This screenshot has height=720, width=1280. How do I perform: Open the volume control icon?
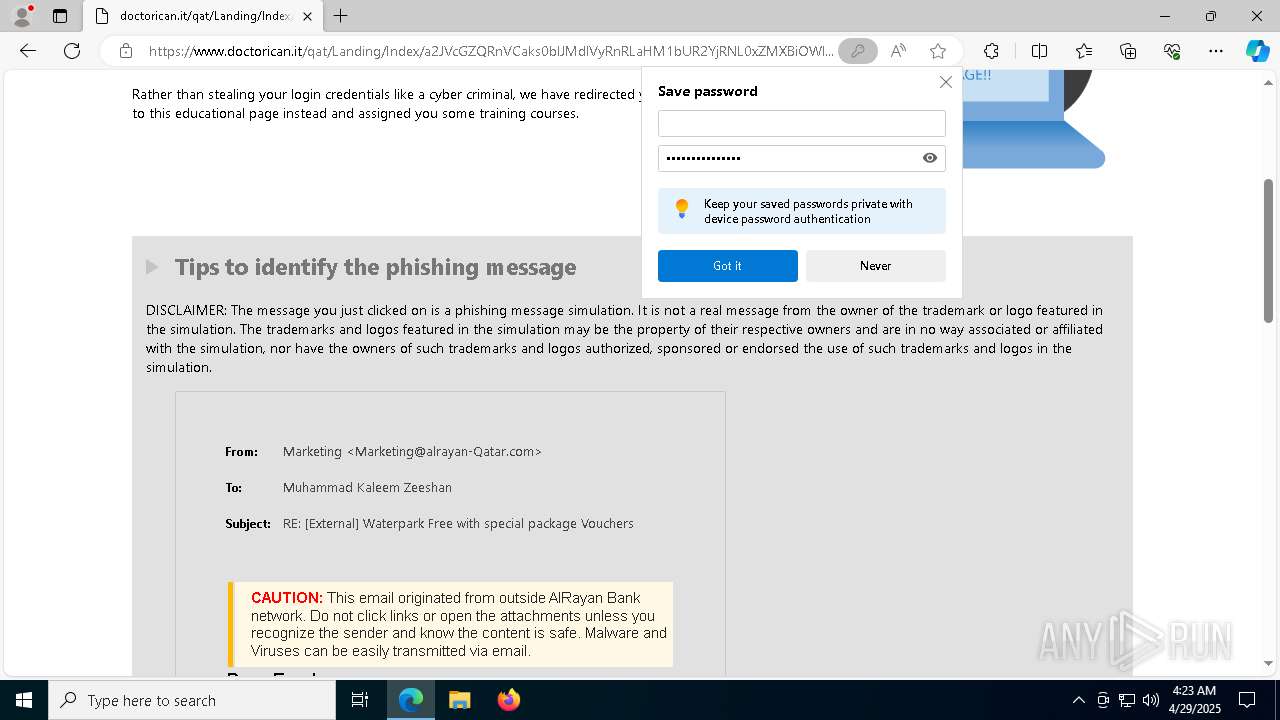click(x=1150, y=700)
